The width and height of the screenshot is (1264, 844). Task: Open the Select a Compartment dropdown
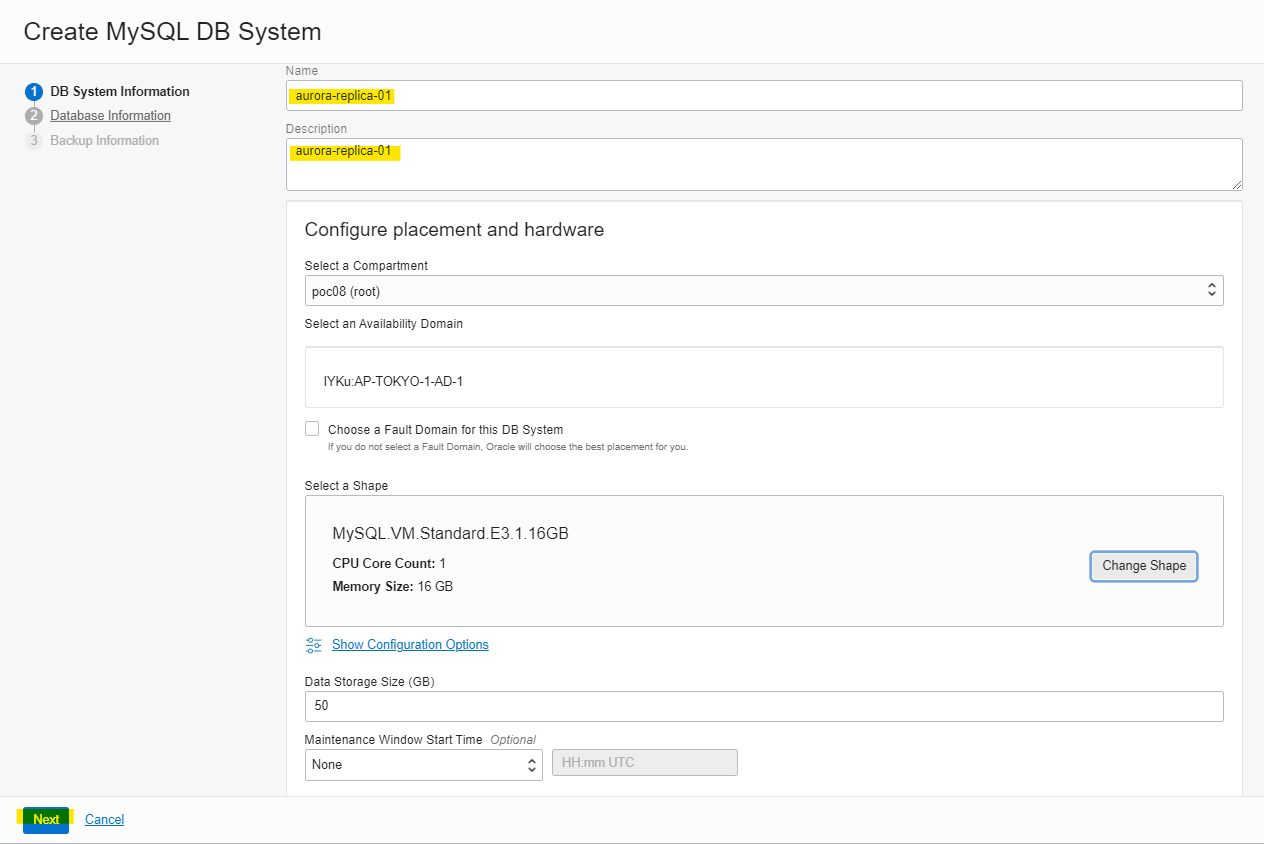[764, 291]
